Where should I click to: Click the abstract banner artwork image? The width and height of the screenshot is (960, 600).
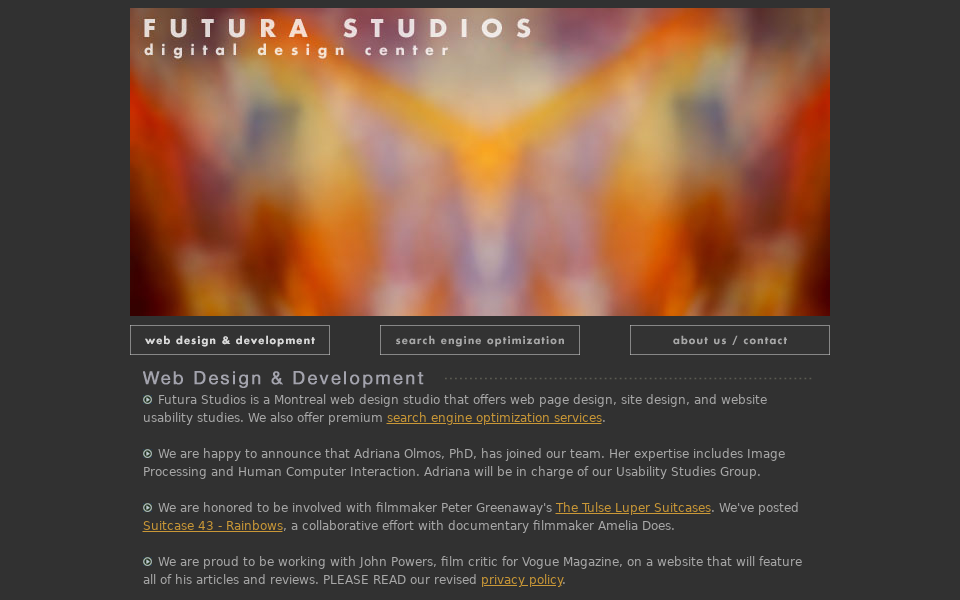480,180
